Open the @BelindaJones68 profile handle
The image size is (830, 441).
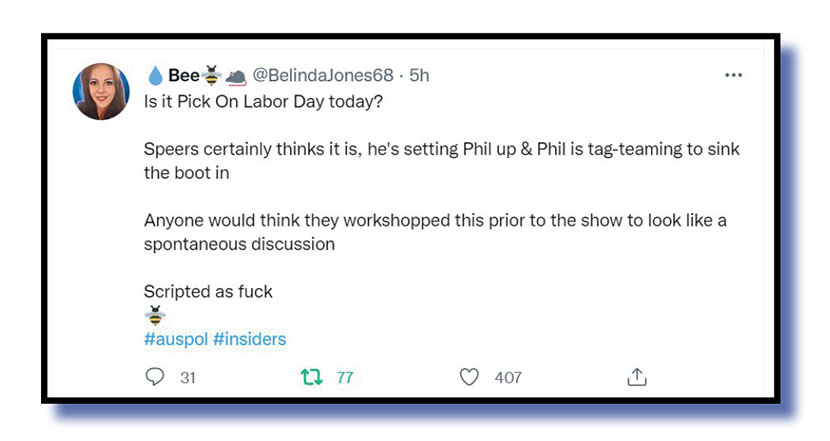click(x=322, y=76)
